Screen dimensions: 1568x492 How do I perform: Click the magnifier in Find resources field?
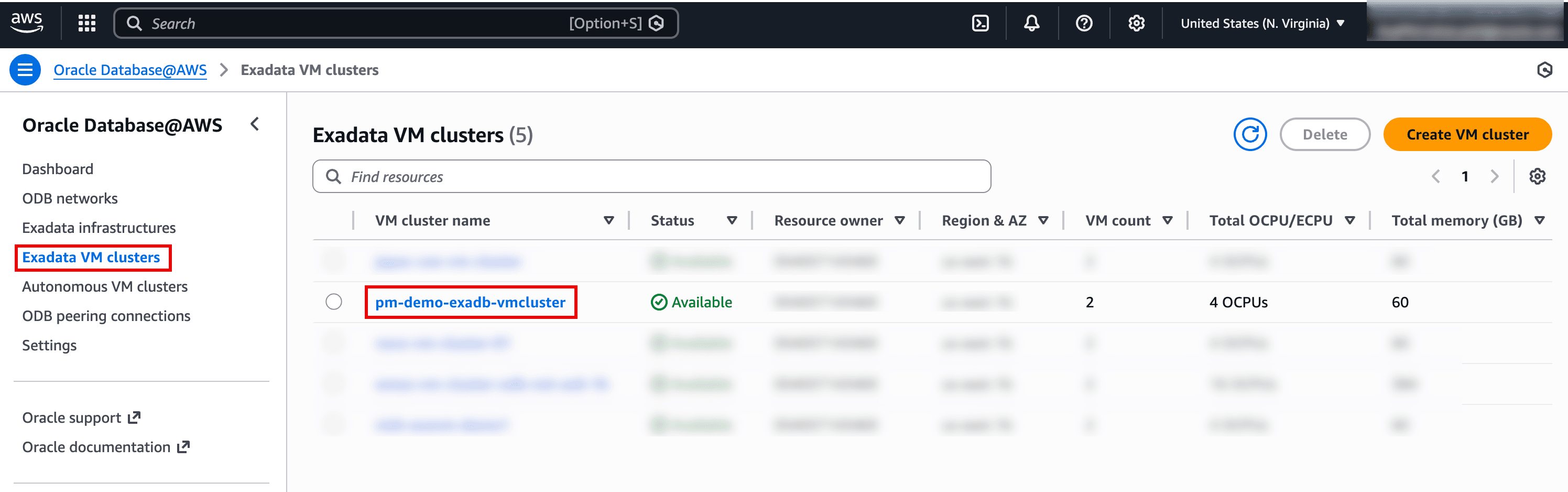(x=333, y=177)
